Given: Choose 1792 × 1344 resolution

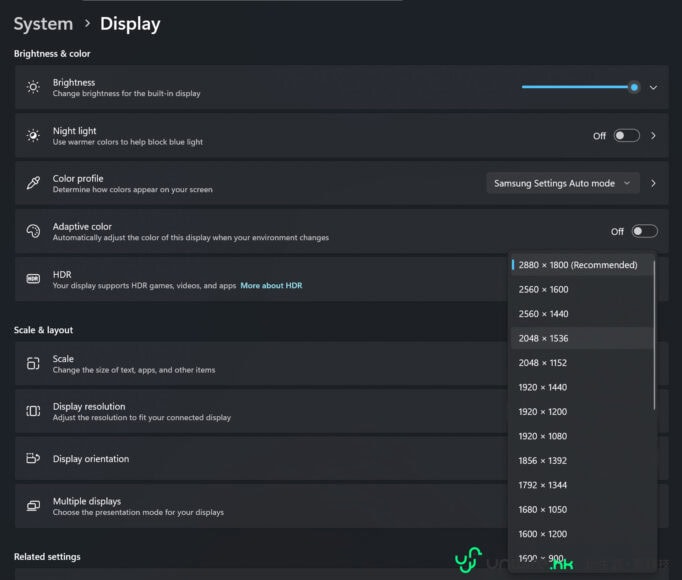Looking at the screenshot, I should click(x=582, y=485).
